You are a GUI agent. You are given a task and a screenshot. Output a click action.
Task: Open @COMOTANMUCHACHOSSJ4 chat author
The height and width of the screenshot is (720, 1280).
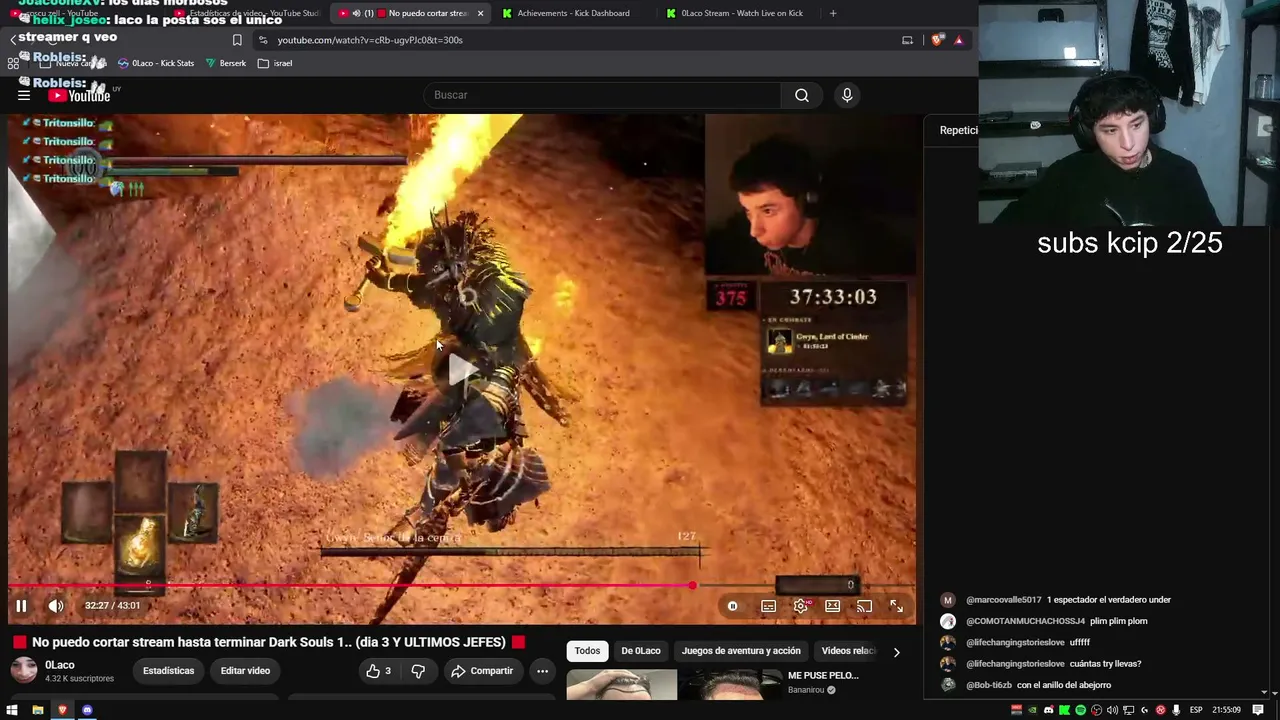pyautogui.click(x=1025, y=621)
